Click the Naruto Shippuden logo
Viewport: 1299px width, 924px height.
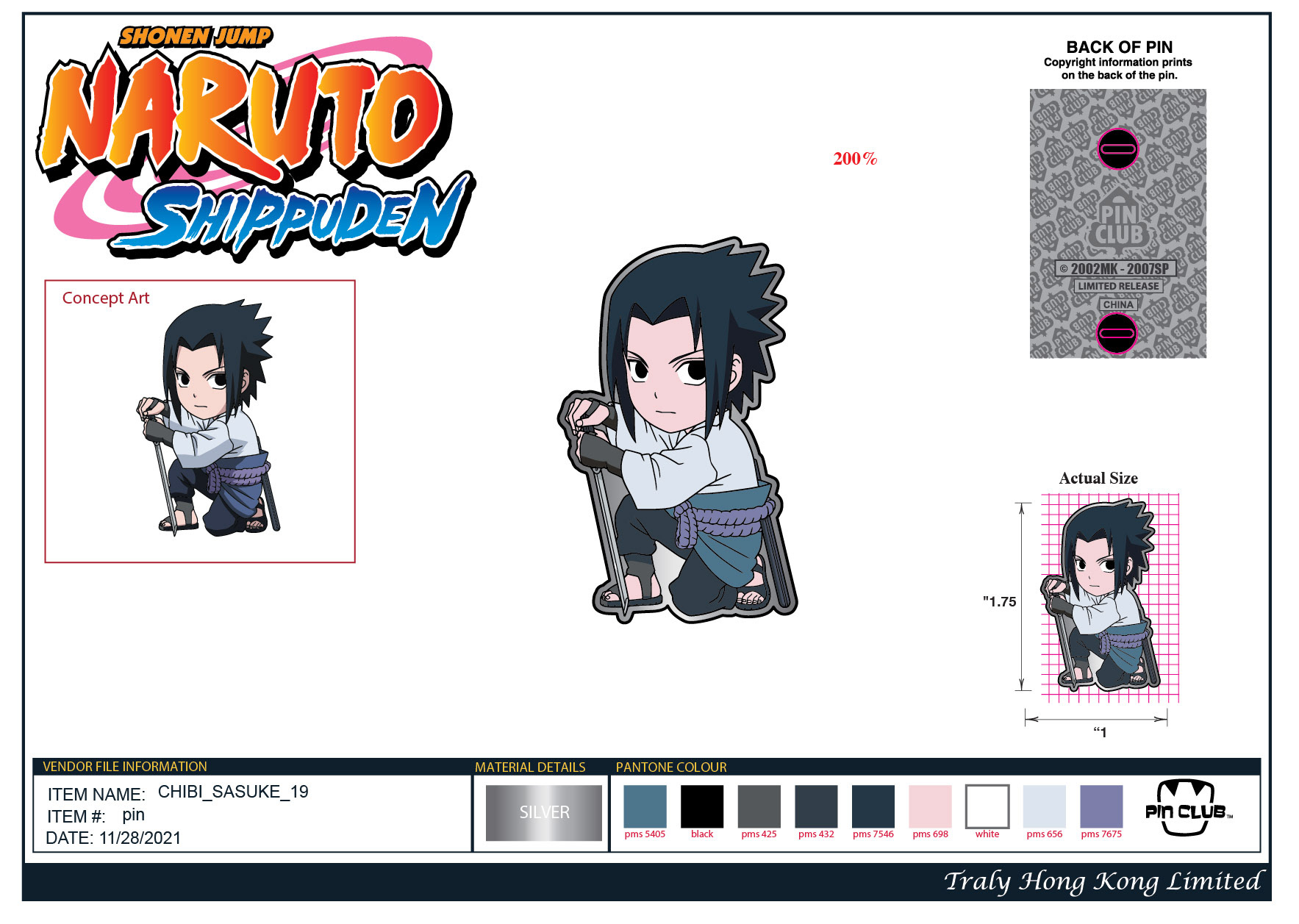[x=256, y=143]
